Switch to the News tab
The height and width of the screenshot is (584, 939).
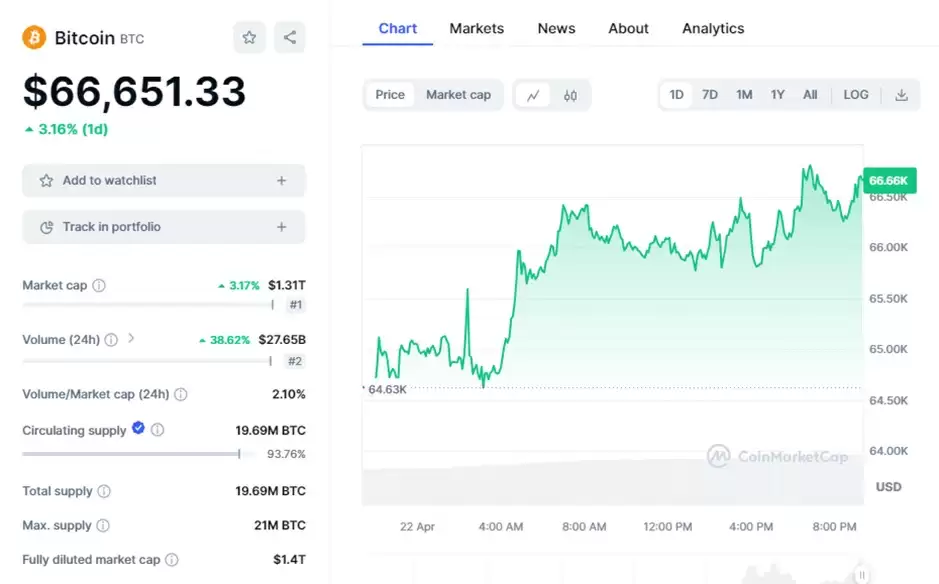[556, 28]
